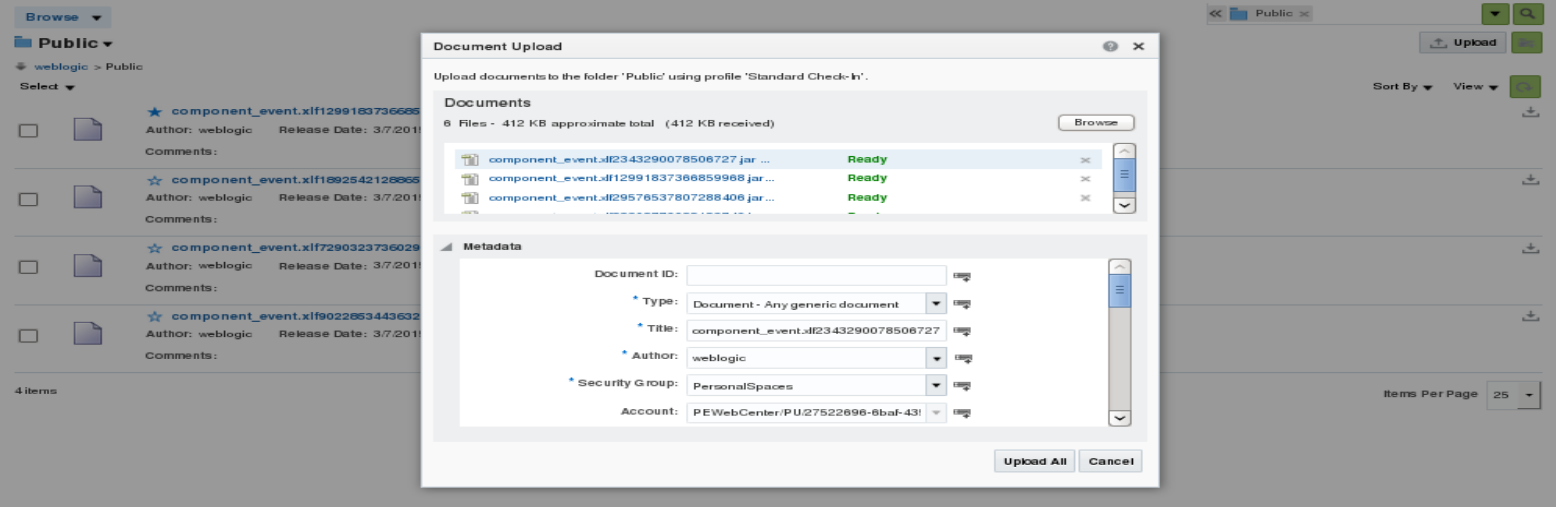Viewport: 1556px width, 507px height.
Task: Click the double-left-arrow collapse icon before Public chip
Action: (1215, 14)
